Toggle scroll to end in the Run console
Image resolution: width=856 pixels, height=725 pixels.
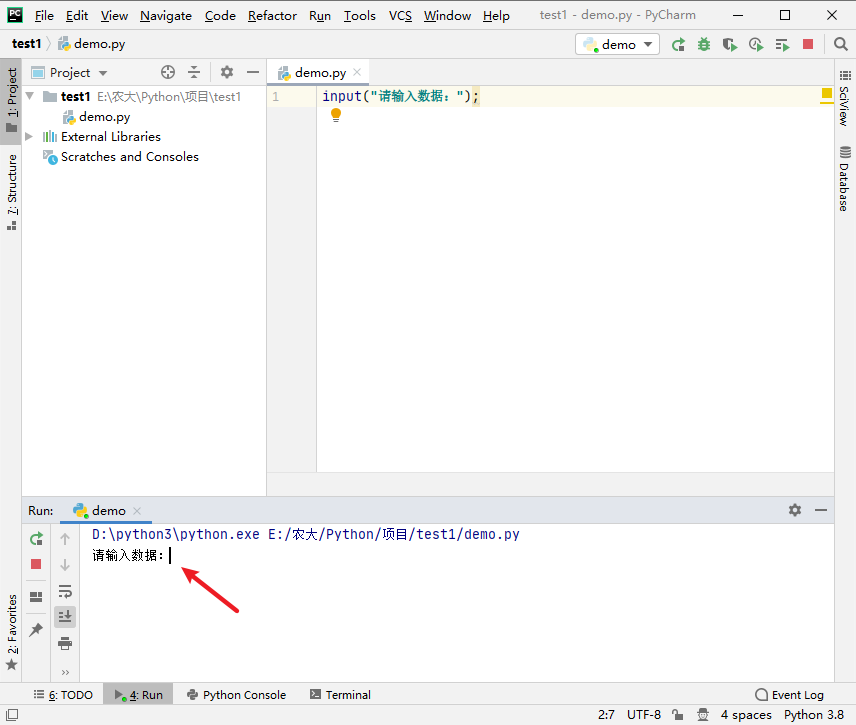tap(65, 617)
